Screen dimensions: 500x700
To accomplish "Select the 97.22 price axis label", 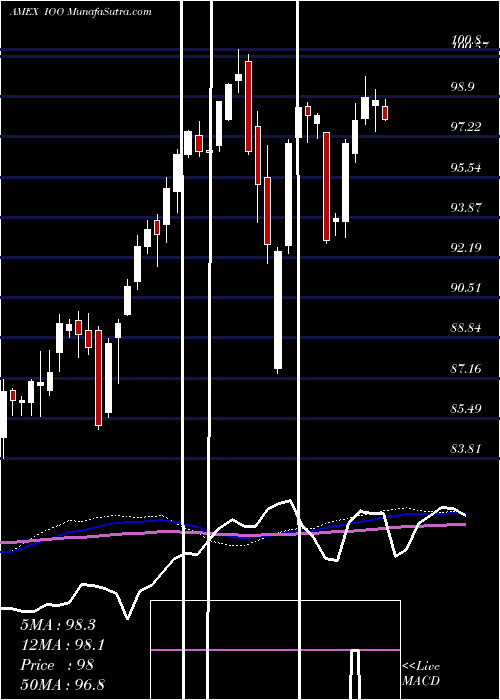I will click(466, 127).
